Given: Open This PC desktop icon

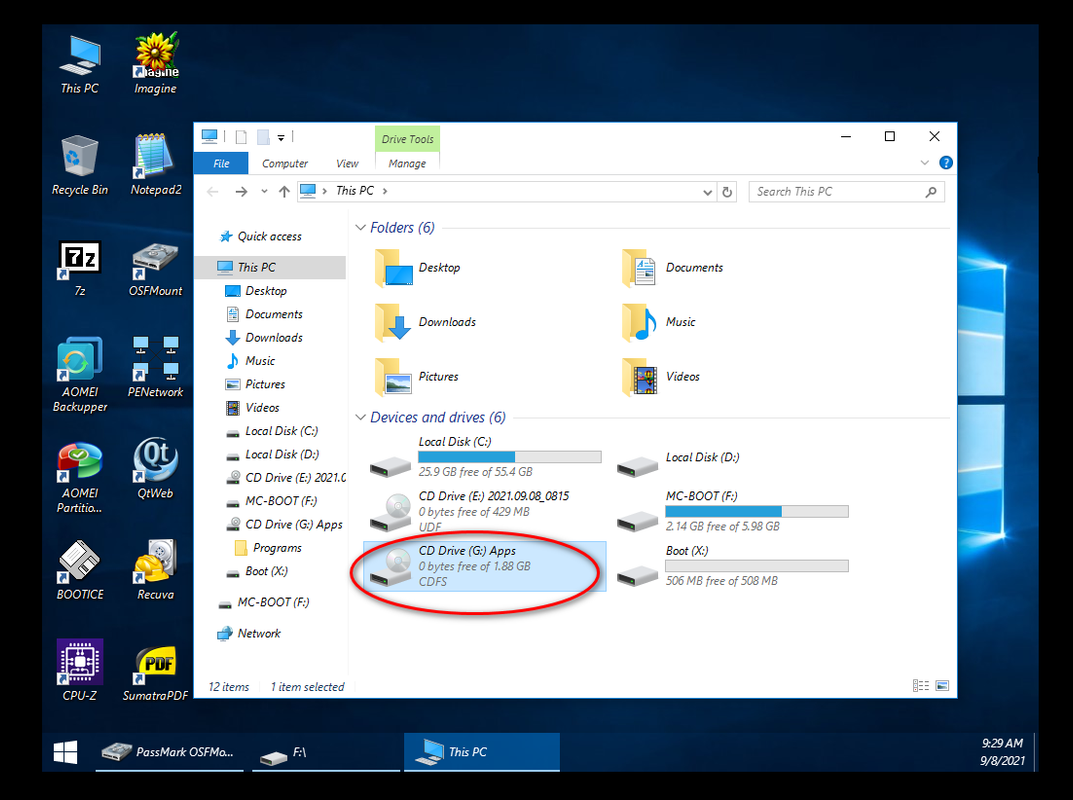Looking at the screenshot, I should [x=79, y=65].
